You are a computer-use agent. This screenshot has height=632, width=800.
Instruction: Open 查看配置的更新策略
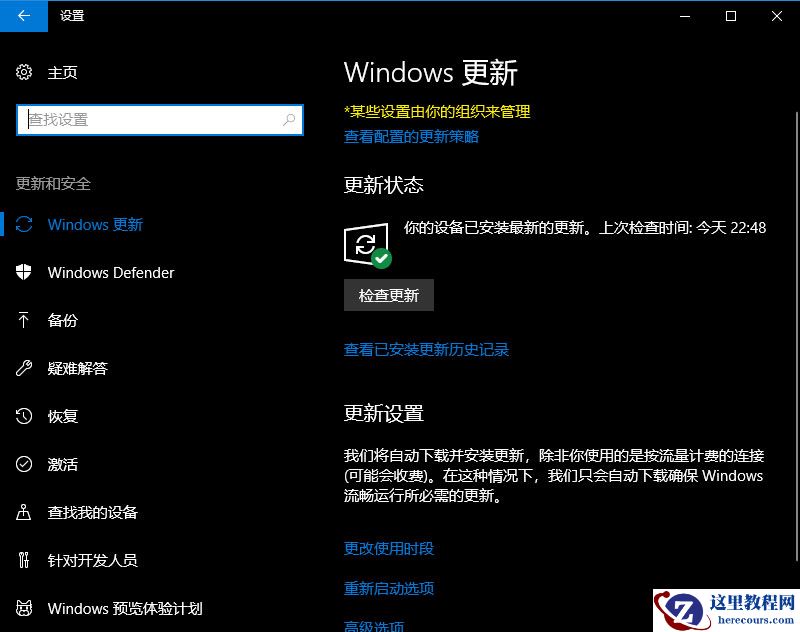pyautogui.click(x=412, y=137)
